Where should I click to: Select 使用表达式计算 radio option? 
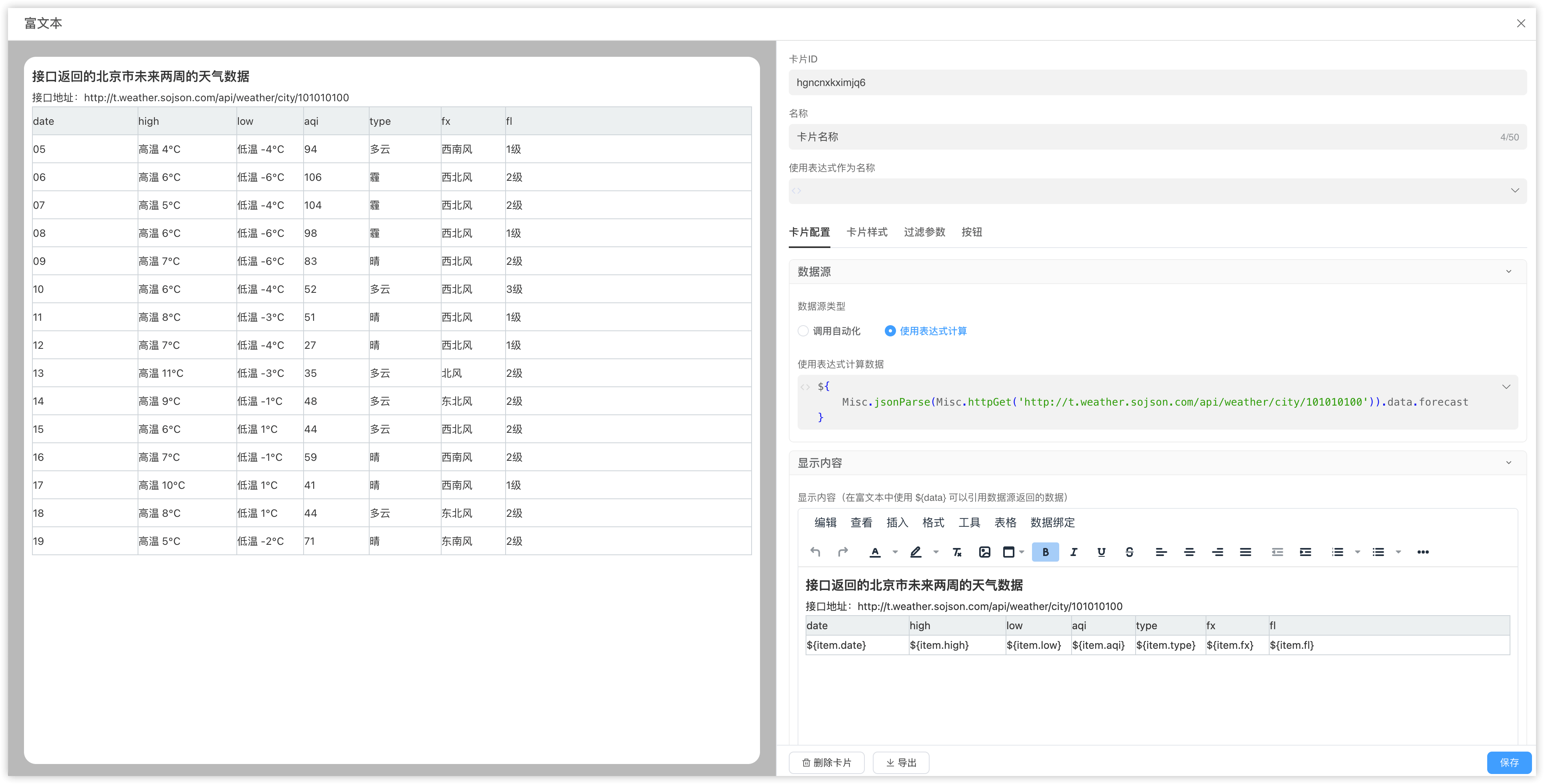tap(890, 331)
